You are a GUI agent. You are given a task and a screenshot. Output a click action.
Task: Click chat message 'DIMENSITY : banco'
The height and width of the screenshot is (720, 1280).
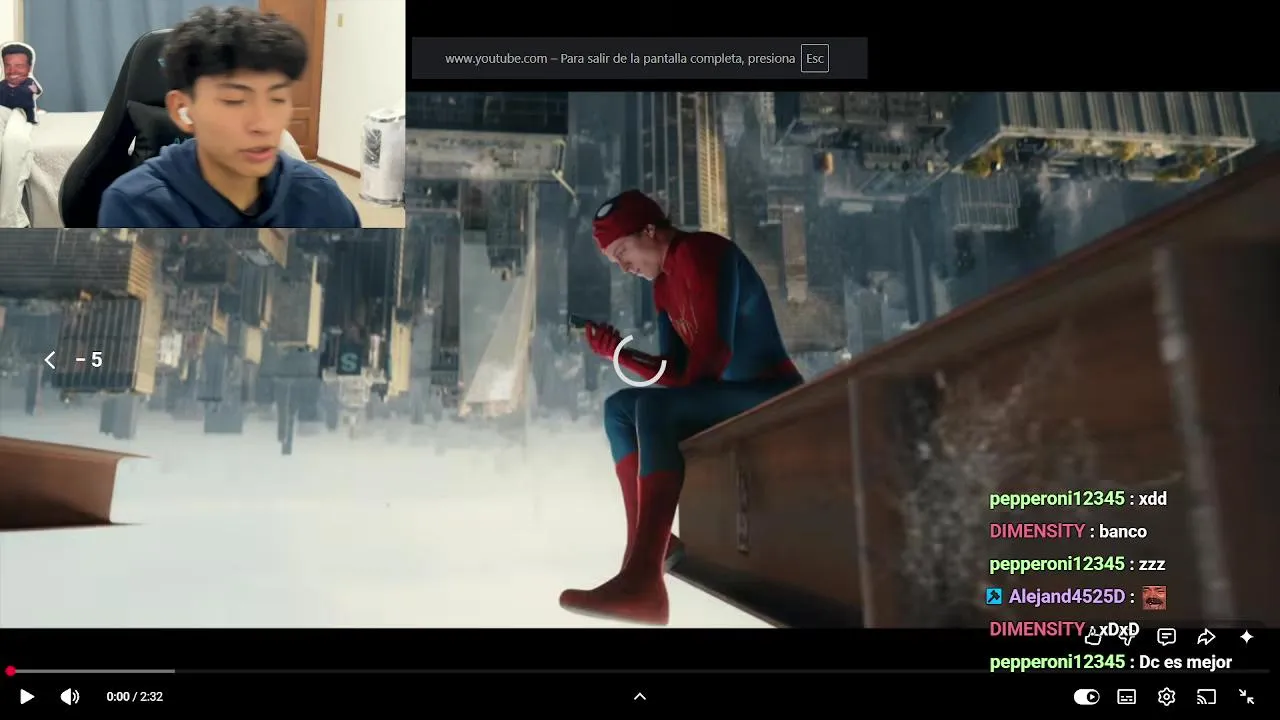point(1068,531)
